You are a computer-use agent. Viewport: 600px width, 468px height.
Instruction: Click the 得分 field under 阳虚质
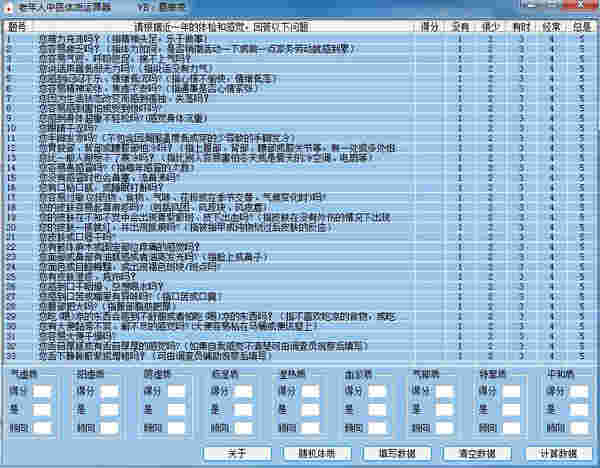(109, 391)
